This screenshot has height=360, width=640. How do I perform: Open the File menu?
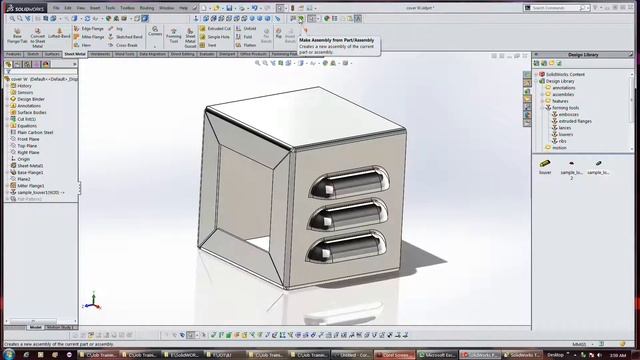(56, 8)
